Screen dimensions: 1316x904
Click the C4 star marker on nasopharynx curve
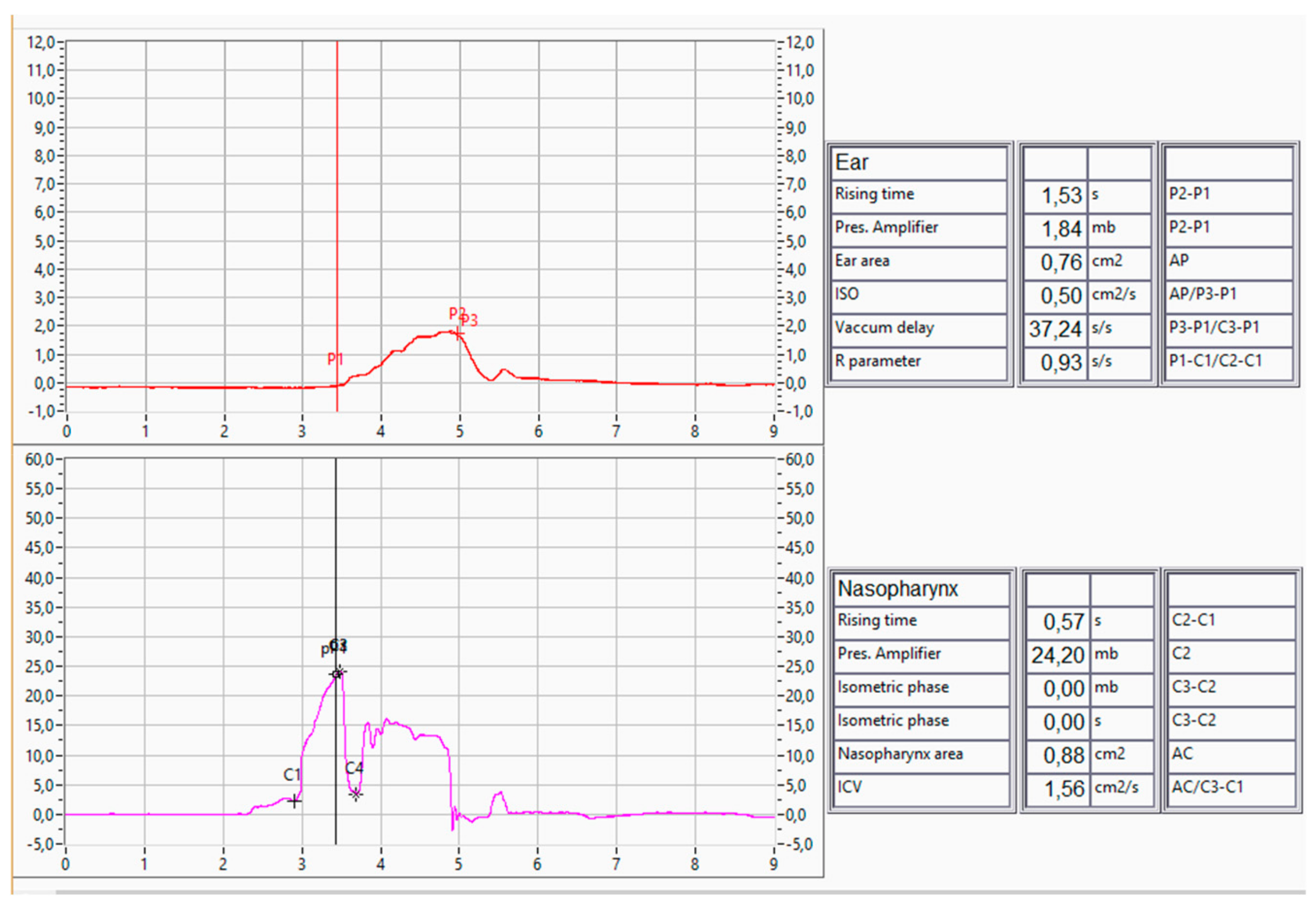coord(355,794)
